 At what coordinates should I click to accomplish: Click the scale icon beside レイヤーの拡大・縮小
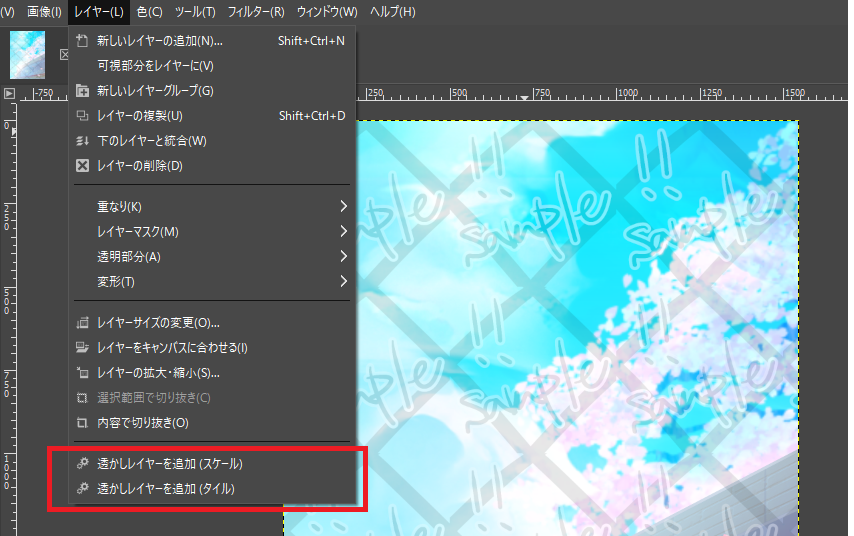pos(82,373)
